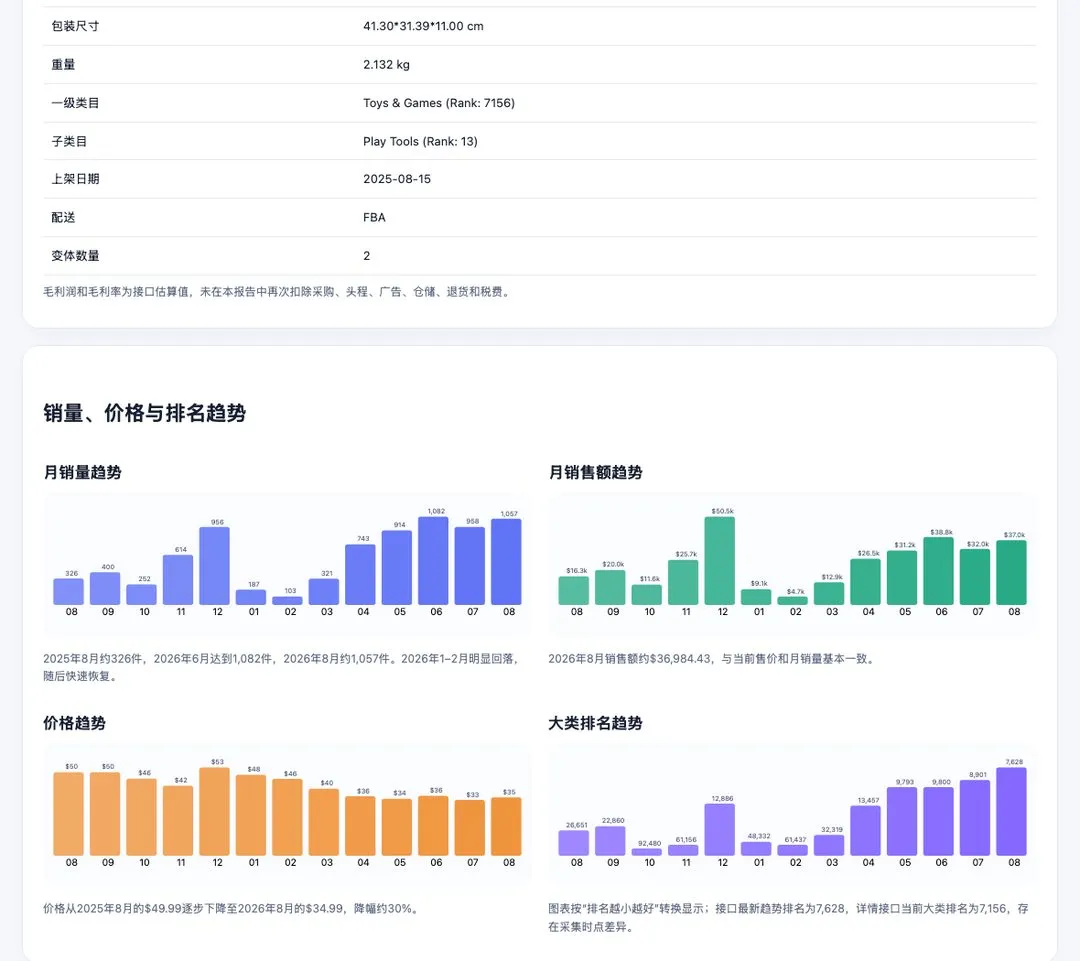Click the 月销售额趋势 chart heading
Screen dimensions: 1080x961
[x=595, y=473]
